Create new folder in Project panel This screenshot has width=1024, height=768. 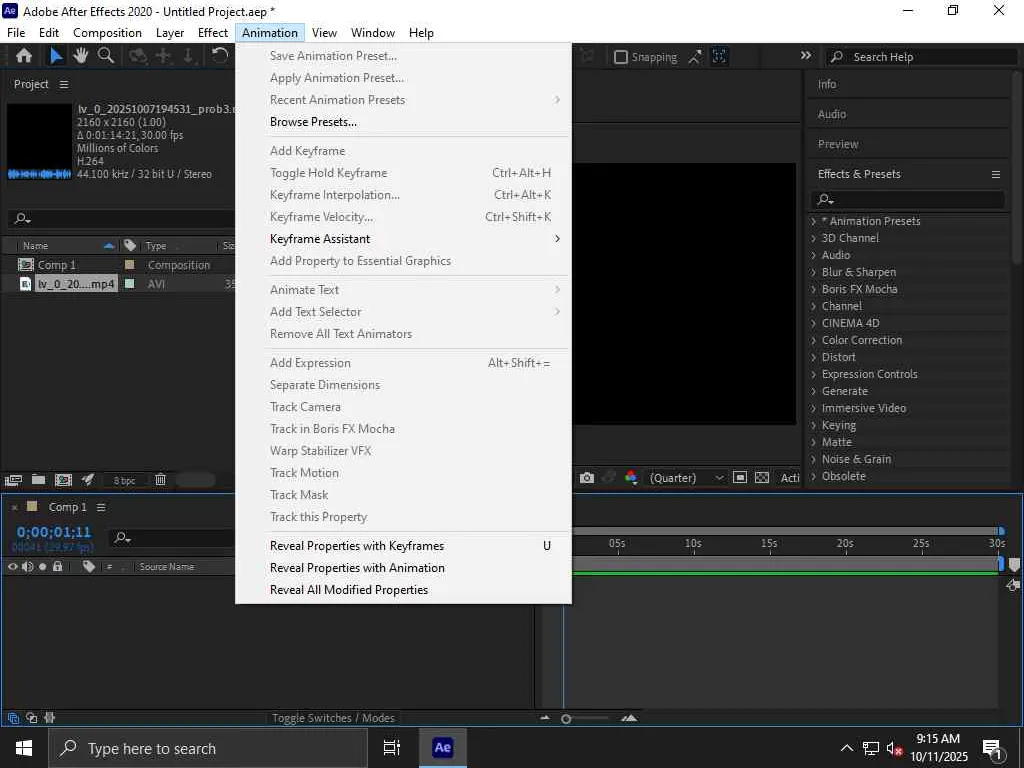(39, 480)
